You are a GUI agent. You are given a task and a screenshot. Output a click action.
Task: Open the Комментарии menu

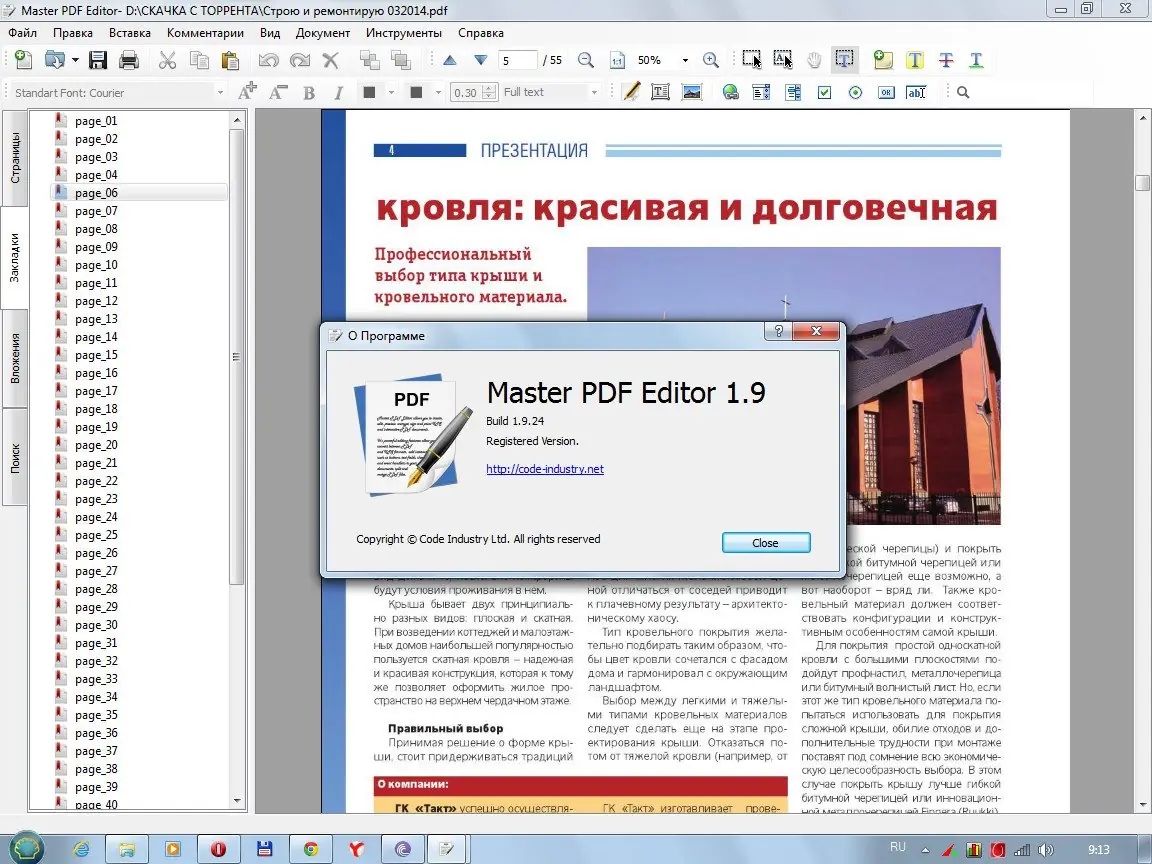click(205, 32)
